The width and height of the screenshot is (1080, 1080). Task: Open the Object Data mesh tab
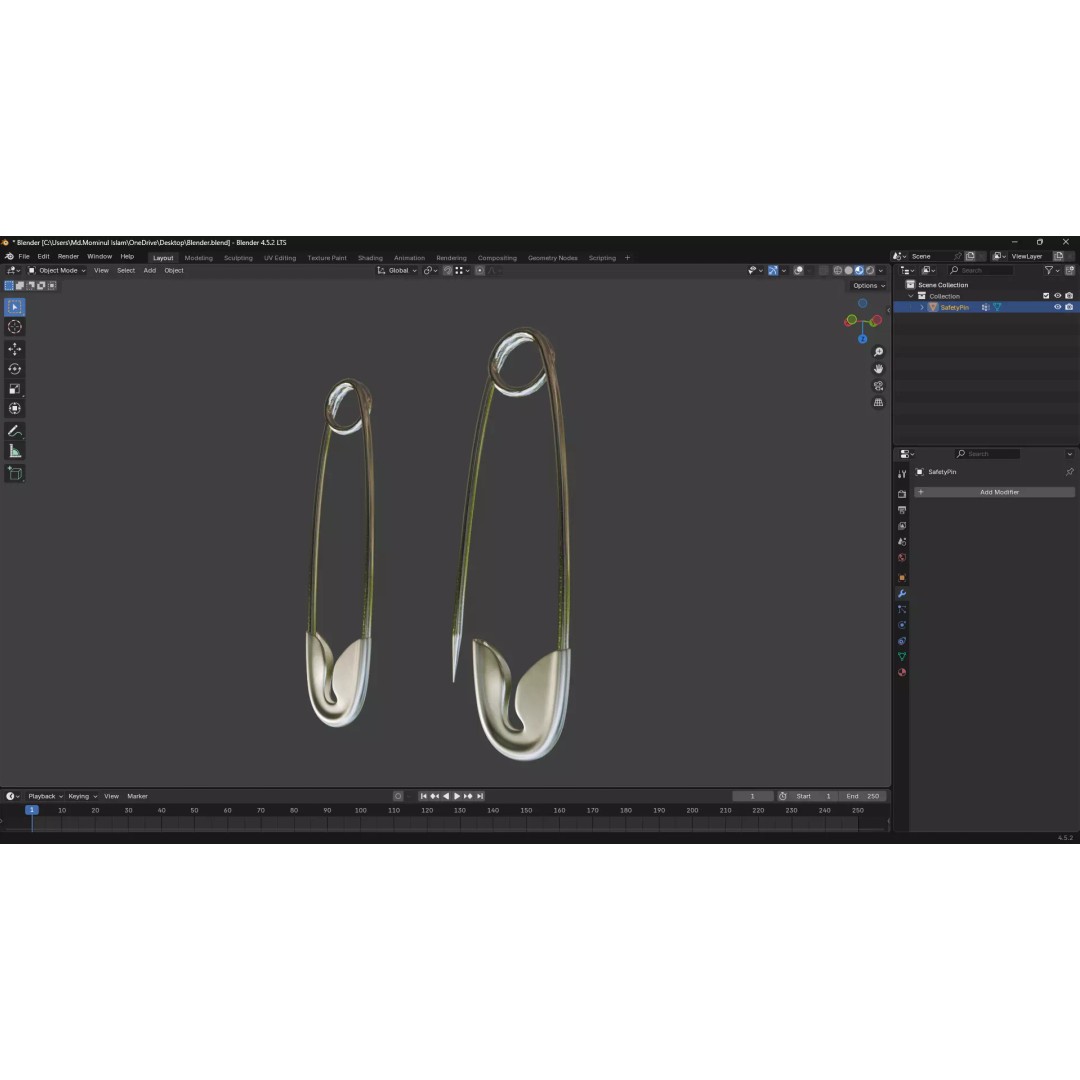pos(902,656)
